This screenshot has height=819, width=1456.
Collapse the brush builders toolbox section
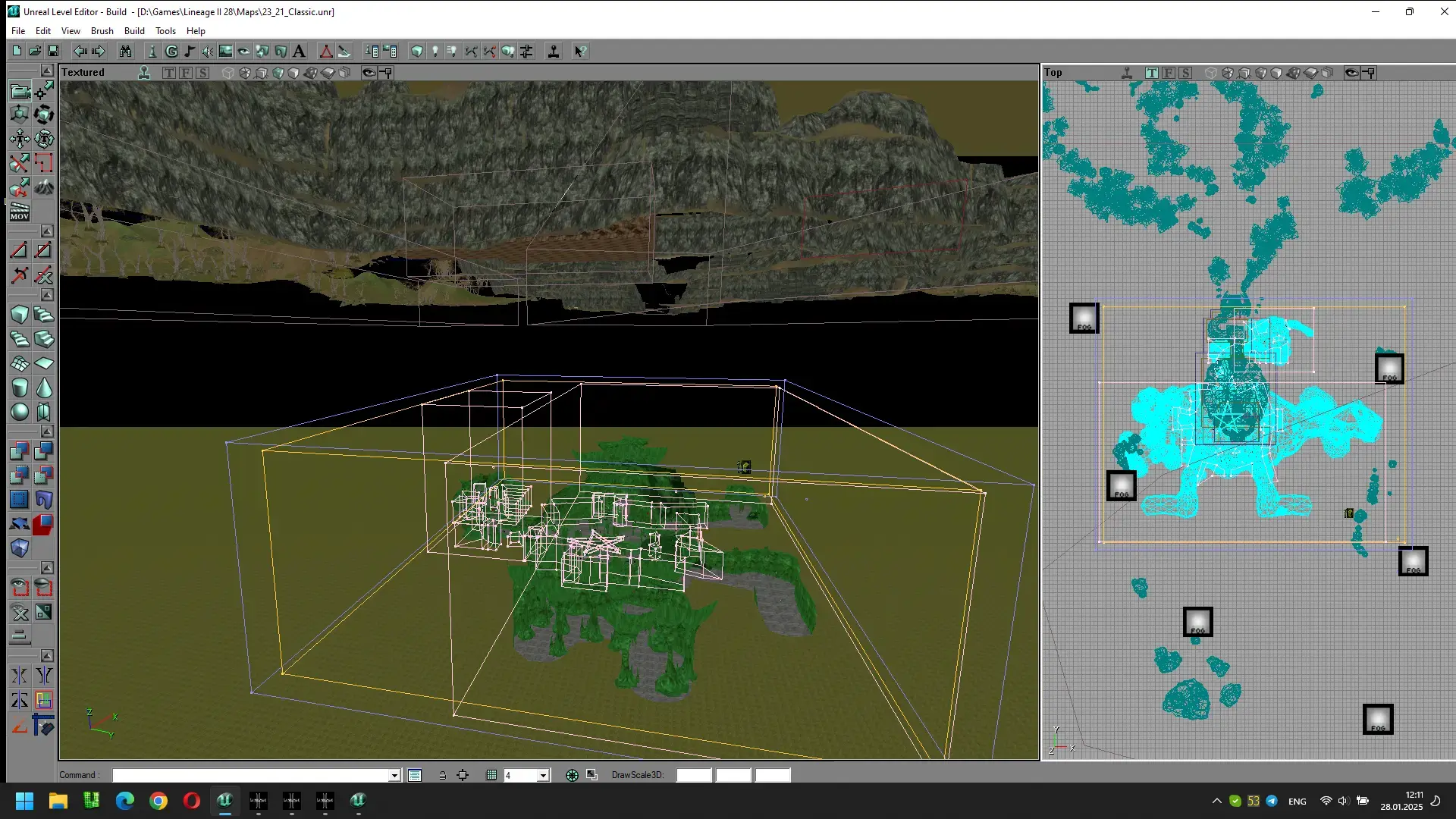(47, 295)
